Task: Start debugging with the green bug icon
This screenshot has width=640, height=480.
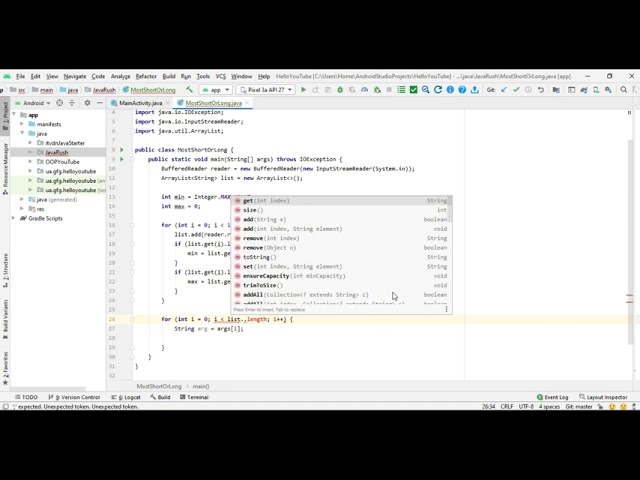Action: [340, 89]
